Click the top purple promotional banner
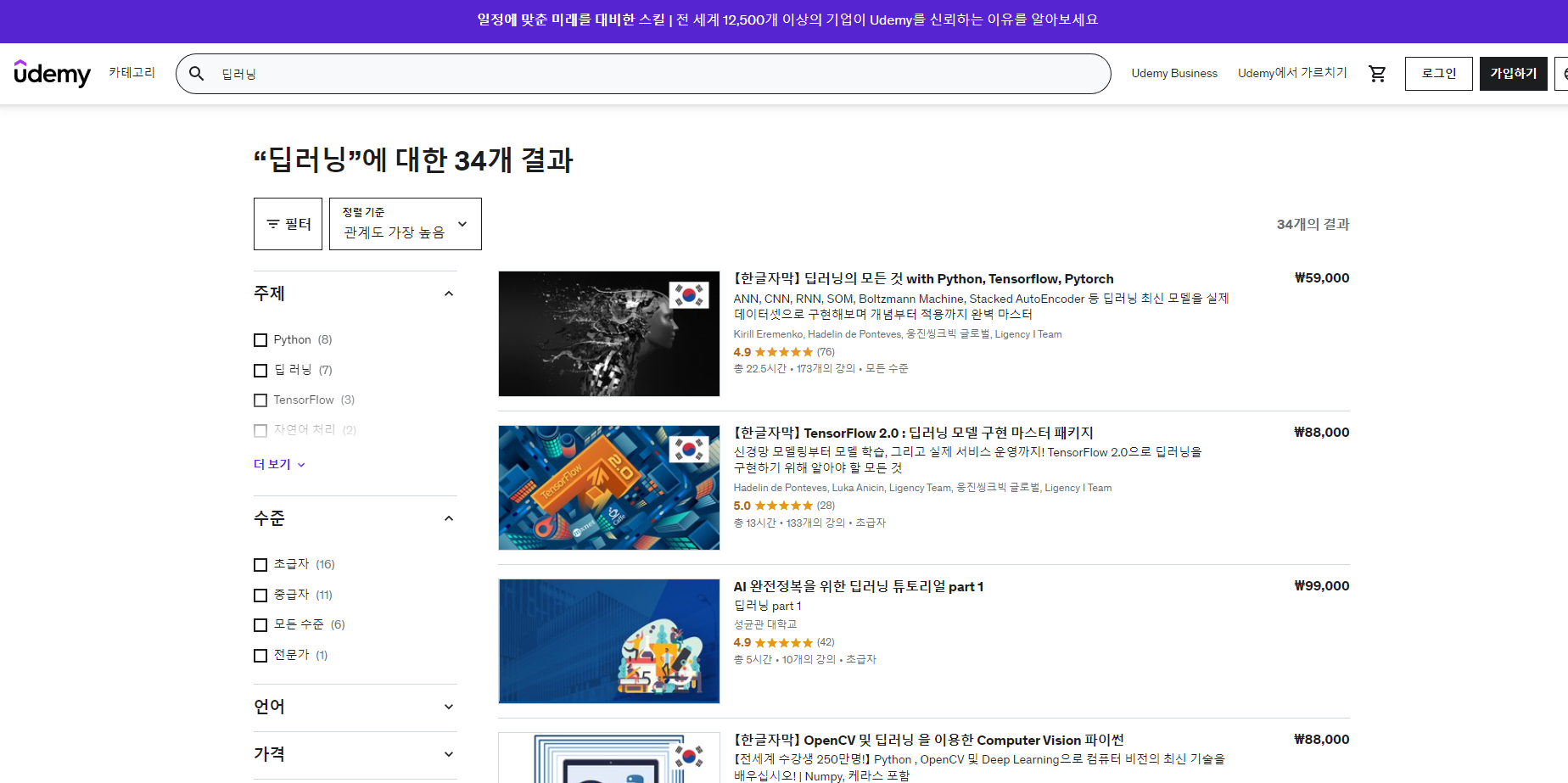This screenshot has width=1568, height=783. point(784,21)
